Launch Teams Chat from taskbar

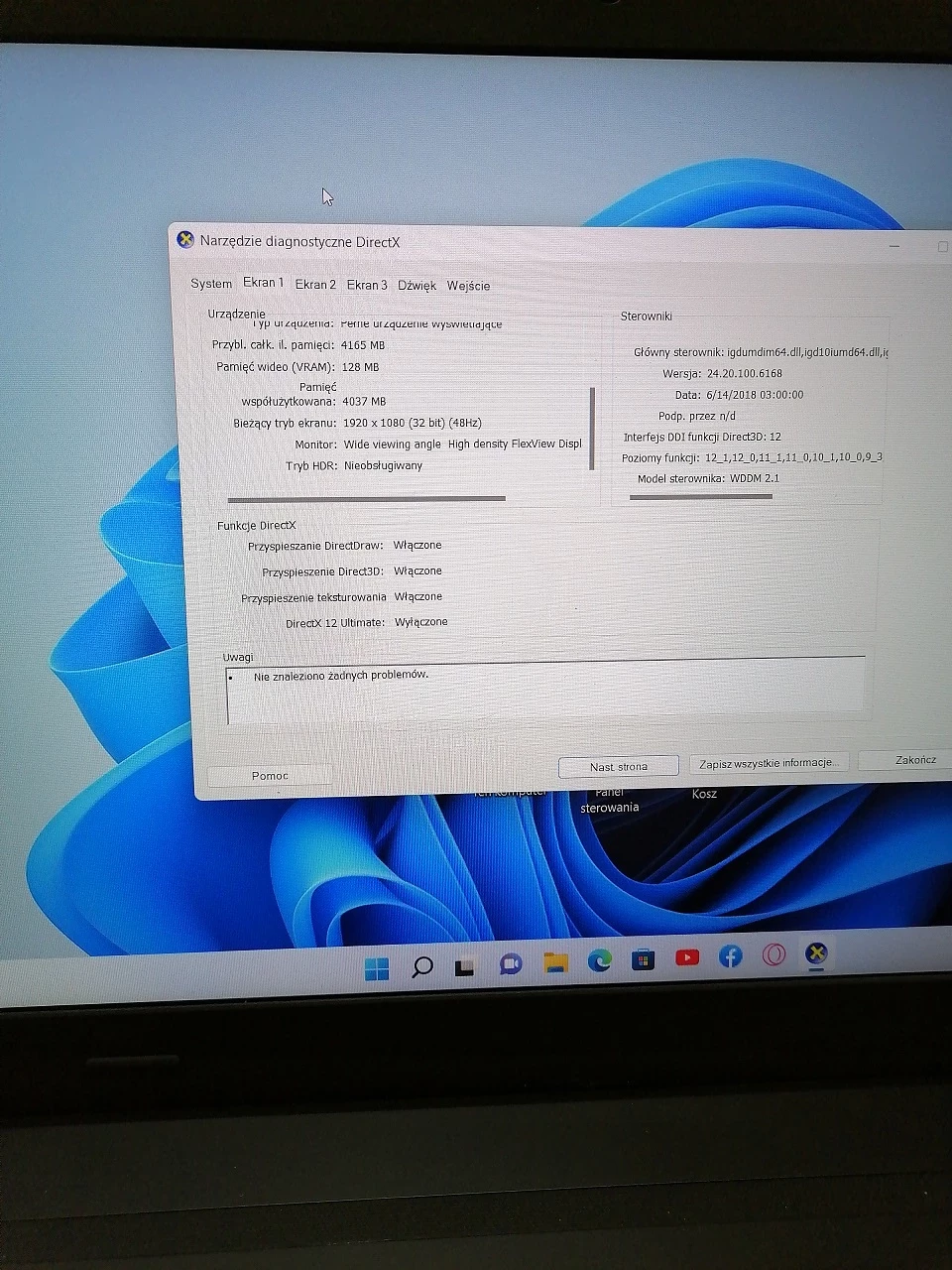tap(509, 965)
